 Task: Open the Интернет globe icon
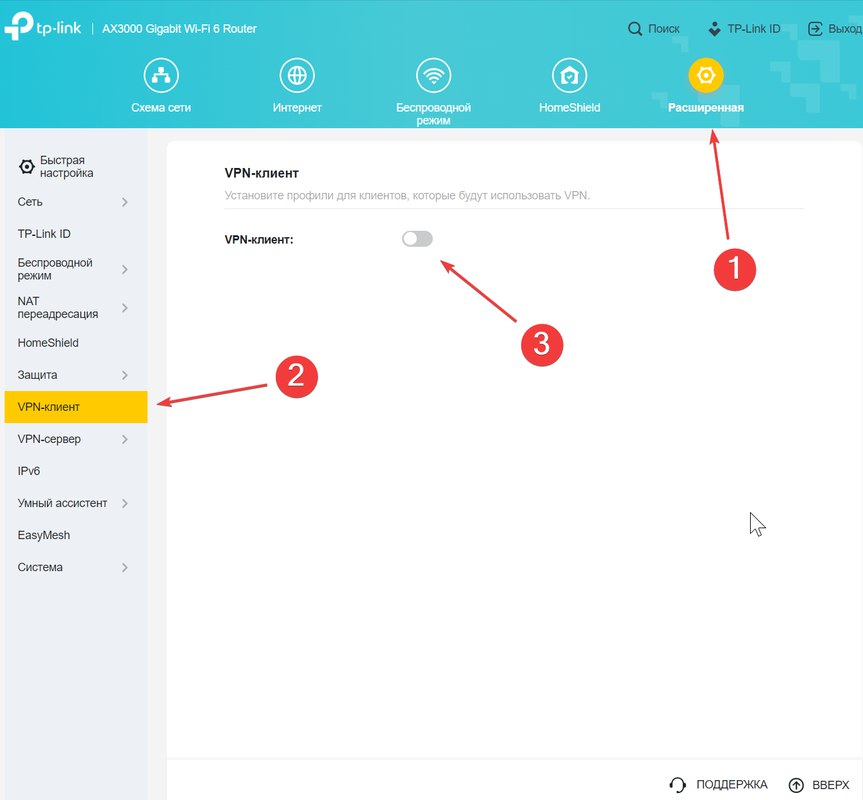[x=297, y=75]
